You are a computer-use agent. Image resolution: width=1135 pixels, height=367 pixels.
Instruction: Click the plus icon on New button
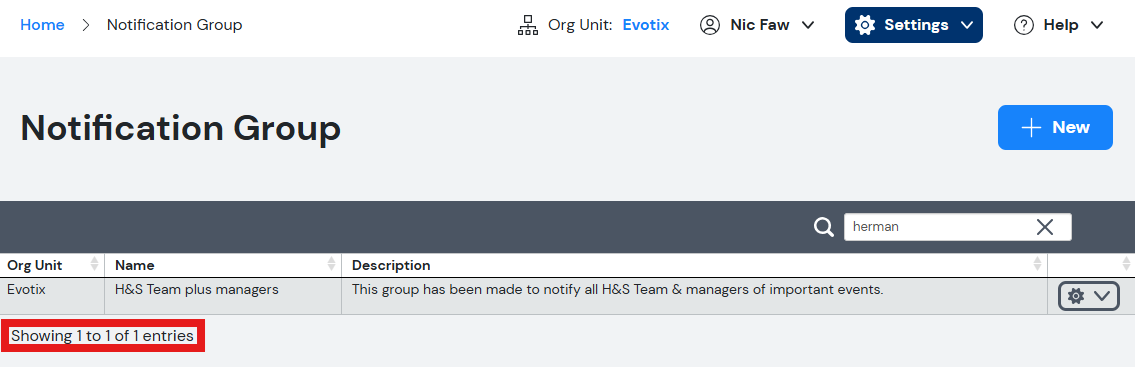click(1031, 127)
